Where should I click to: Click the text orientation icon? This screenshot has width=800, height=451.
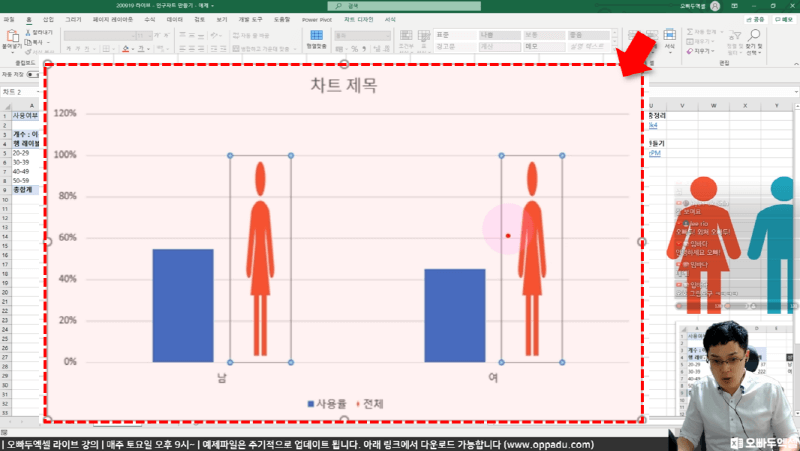point(214,36)
